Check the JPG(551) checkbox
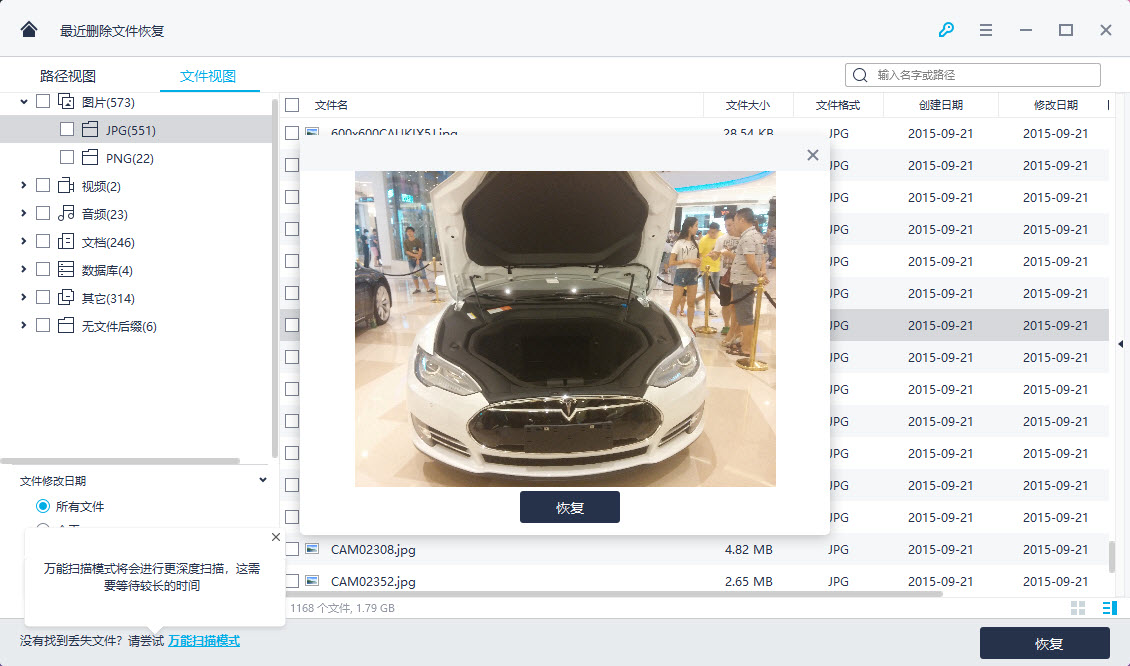The width and height of the screenshot is (1130, 666). (67, 129)
